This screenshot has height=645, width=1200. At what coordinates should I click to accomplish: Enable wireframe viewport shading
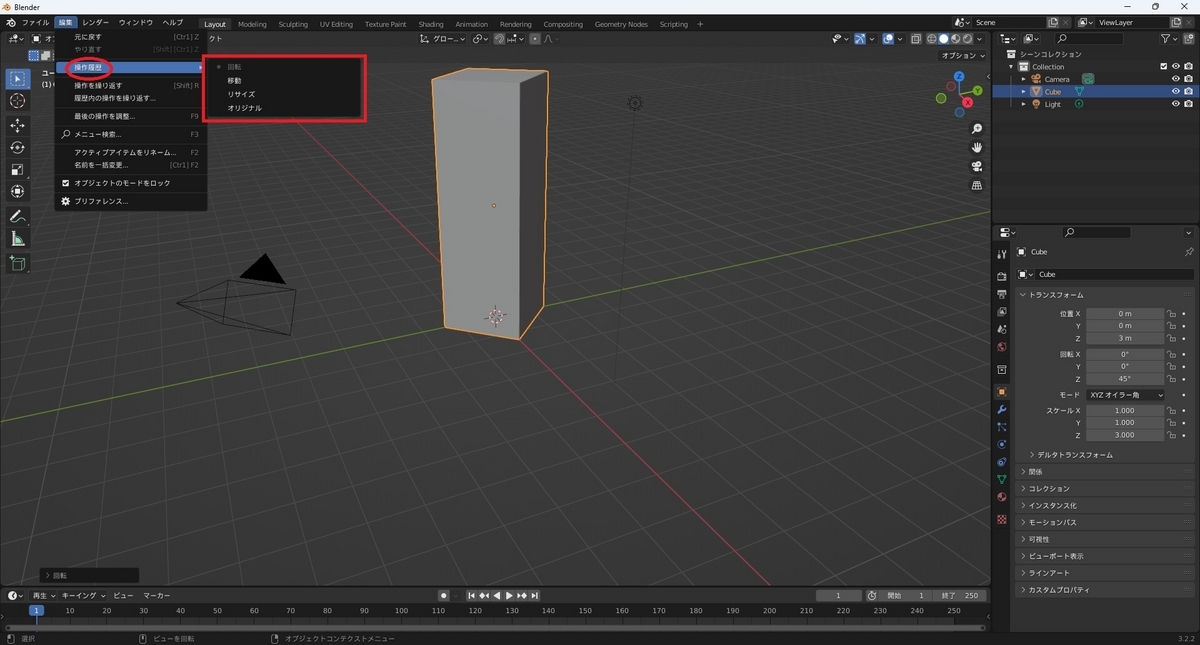click(931, 39)
